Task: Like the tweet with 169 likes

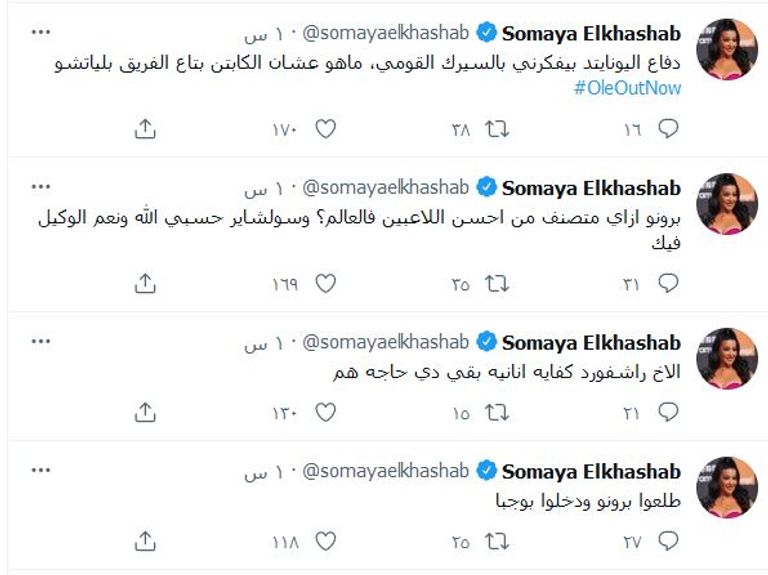Action: (324, 284)
